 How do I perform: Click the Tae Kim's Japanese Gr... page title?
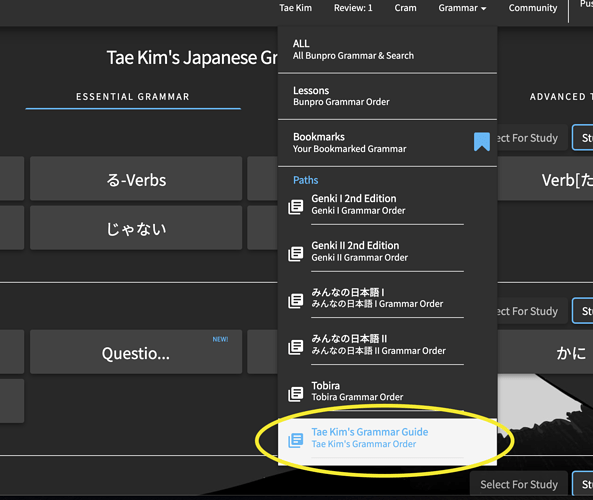tap(192, 58)
